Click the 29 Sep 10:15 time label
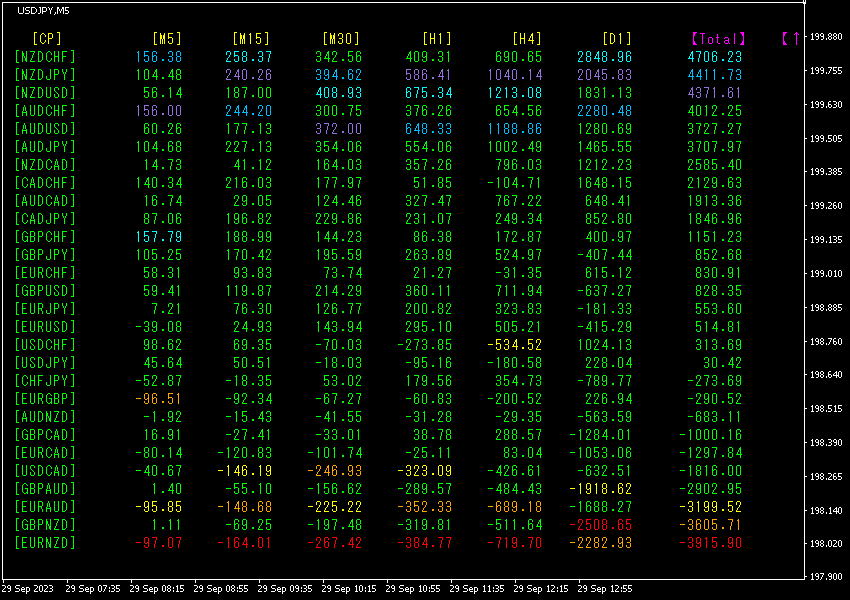 (x=349, y=589)
